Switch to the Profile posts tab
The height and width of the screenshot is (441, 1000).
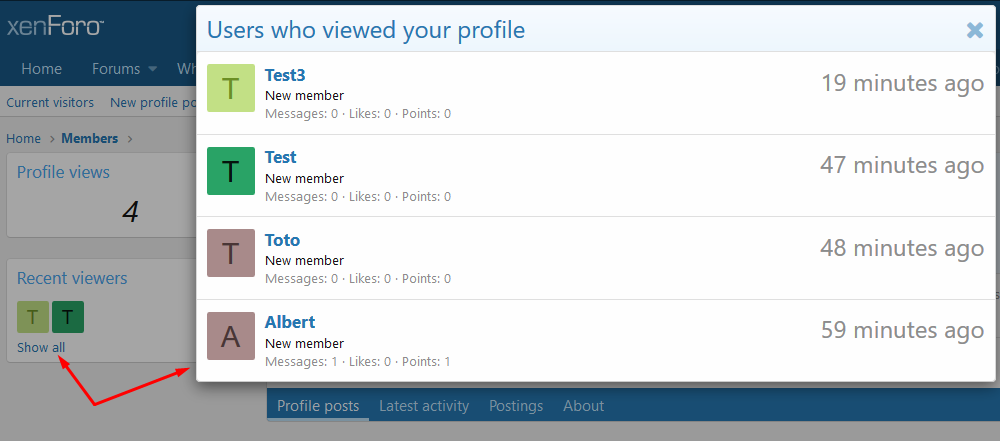318,406
